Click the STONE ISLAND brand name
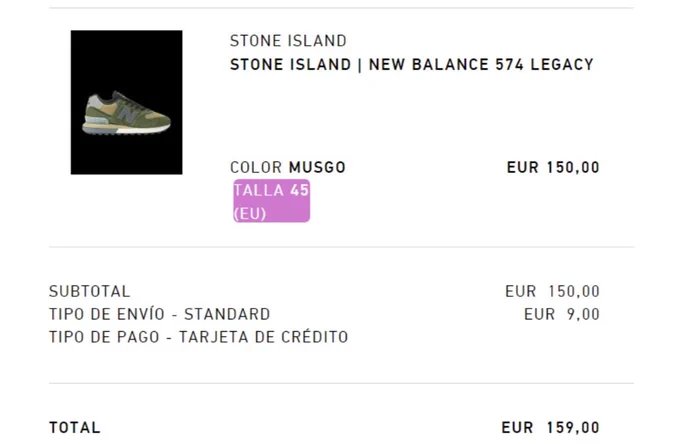This screenshot has height=444, width=680. (x=288, y=41)
